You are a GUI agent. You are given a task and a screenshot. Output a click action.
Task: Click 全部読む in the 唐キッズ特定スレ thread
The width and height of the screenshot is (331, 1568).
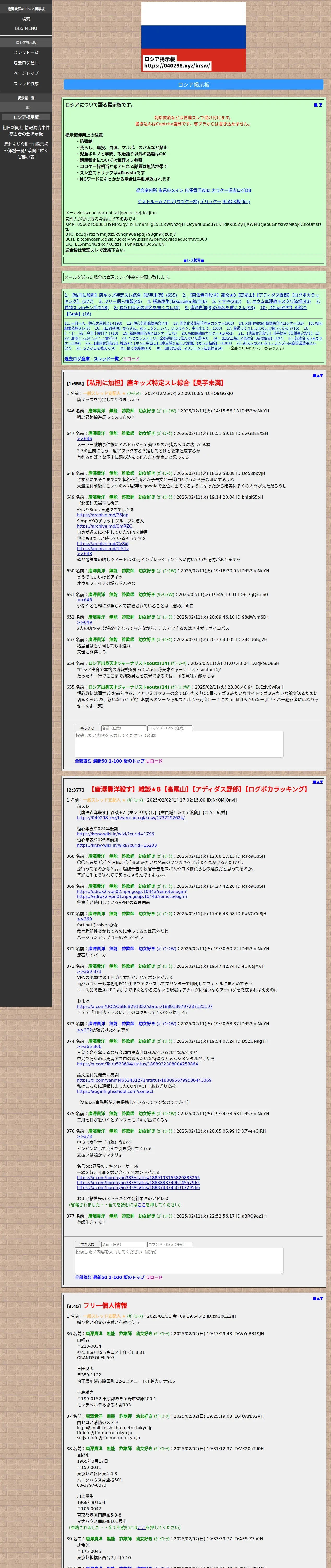[83, 761]
